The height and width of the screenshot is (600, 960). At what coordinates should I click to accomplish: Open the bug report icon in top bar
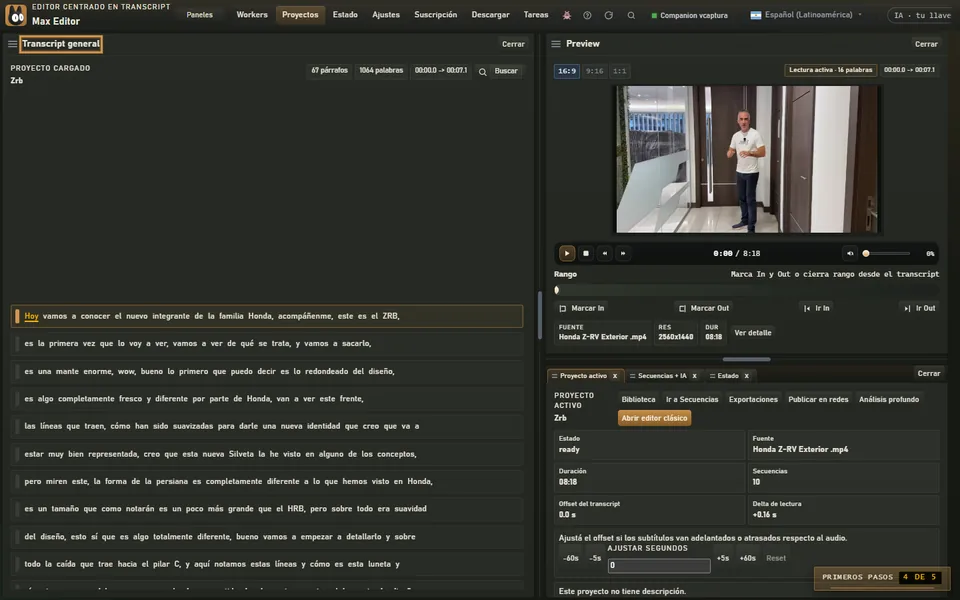point(567,15)
